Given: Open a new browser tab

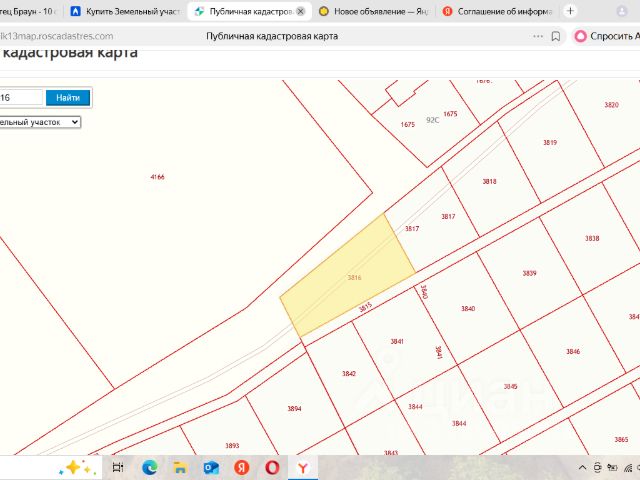Looking at the screenshot, I should (x=570, y=11).
